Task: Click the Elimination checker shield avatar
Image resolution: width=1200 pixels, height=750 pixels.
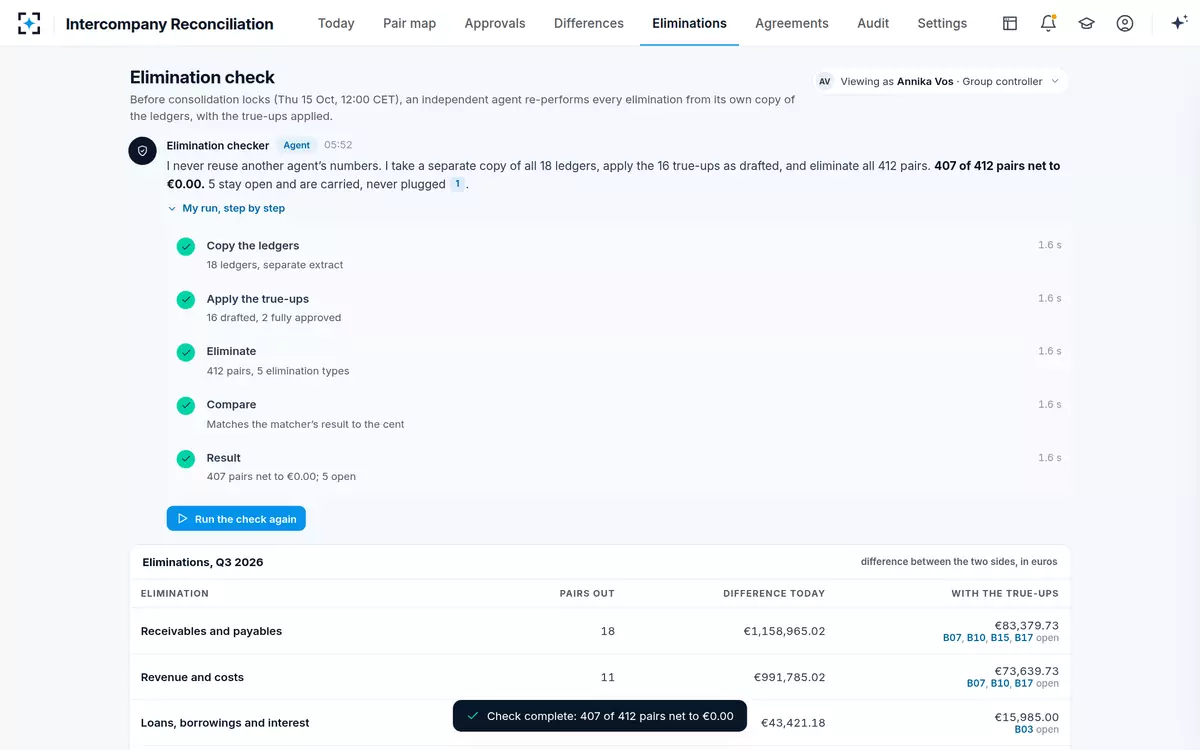Action: [x=142, y=151]
